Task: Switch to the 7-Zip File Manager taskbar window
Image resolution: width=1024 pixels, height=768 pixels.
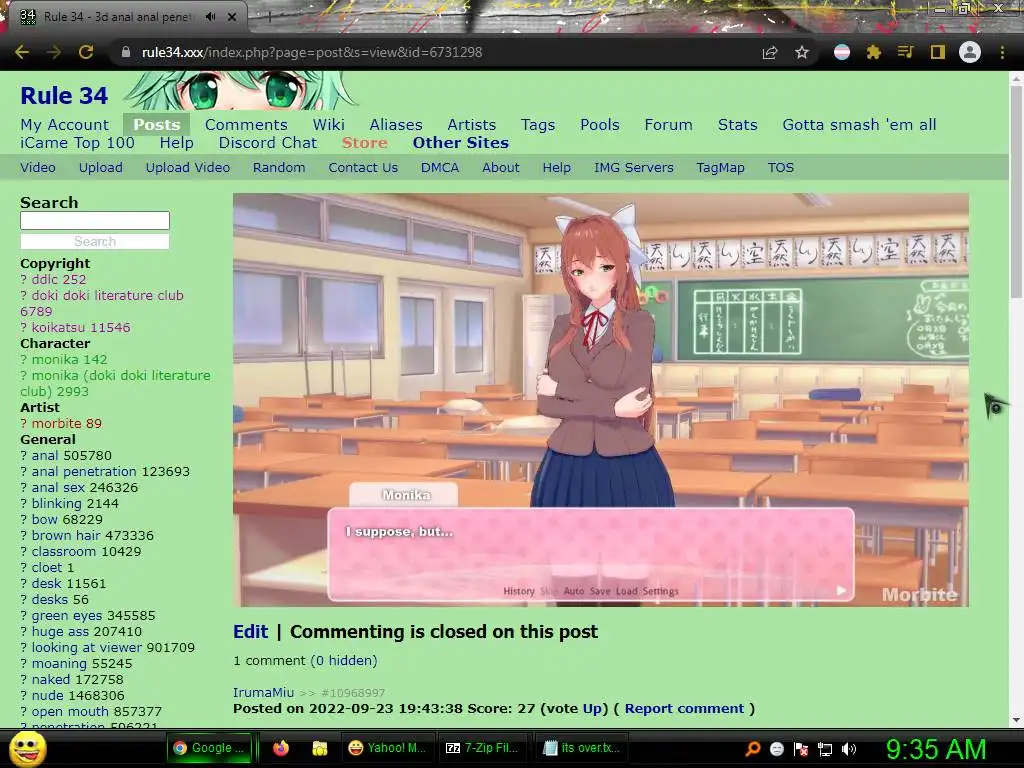Action: coord(483,748)
